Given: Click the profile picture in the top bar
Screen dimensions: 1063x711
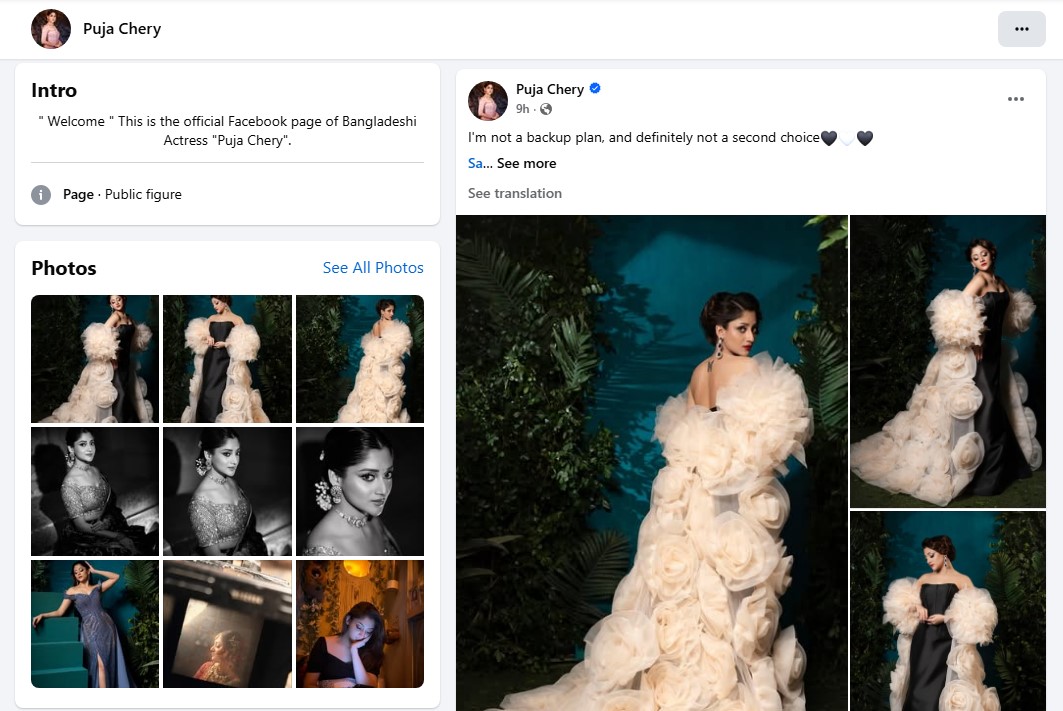Looking at the screenshot, I should point(51,29).
